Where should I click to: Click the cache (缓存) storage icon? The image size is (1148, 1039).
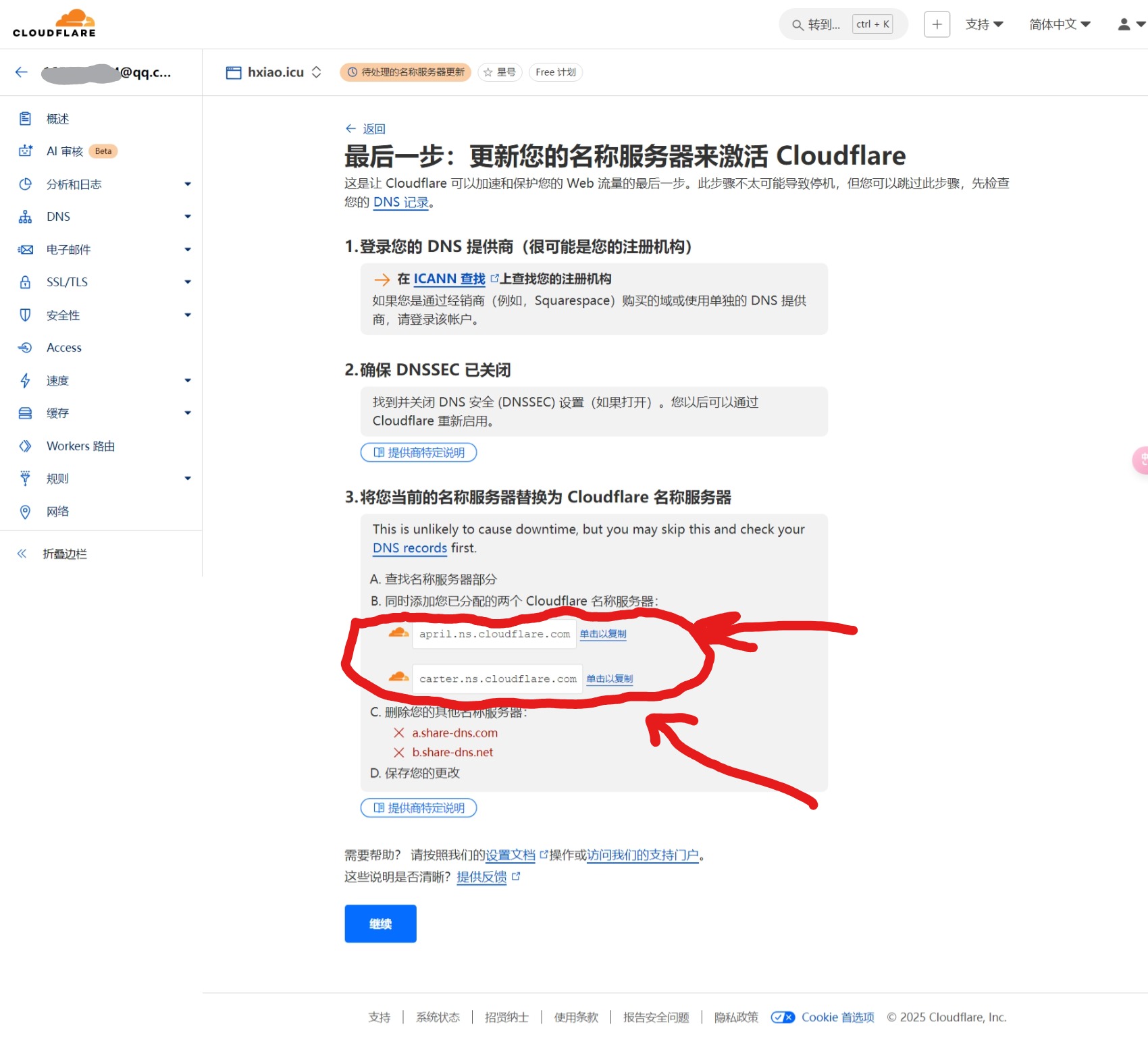(25, 413)
